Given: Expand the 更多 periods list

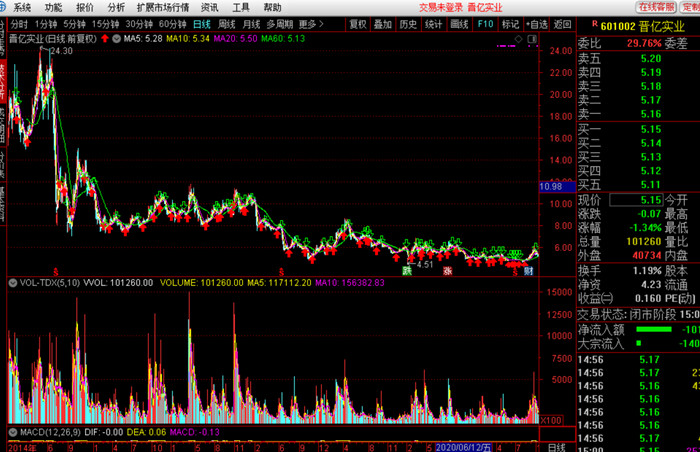Looking at the screenshot, I should click(311, 24).
